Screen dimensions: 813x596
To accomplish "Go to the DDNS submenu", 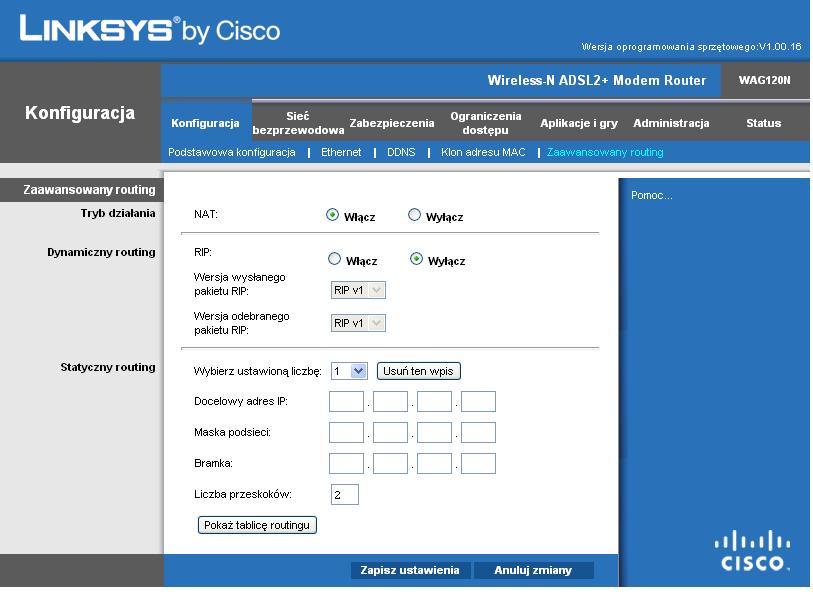I will coord(401,152).
